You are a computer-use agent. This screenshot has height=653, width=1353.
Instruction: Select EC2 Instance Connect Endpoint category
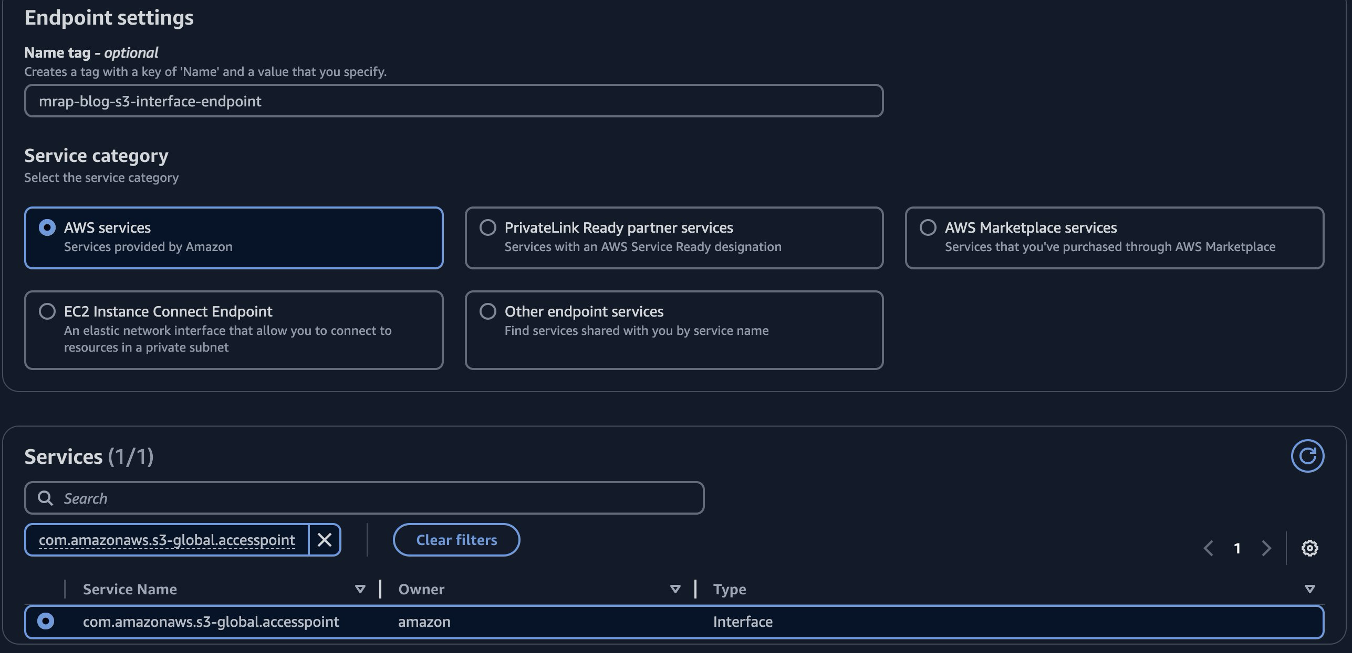[47, 311]
